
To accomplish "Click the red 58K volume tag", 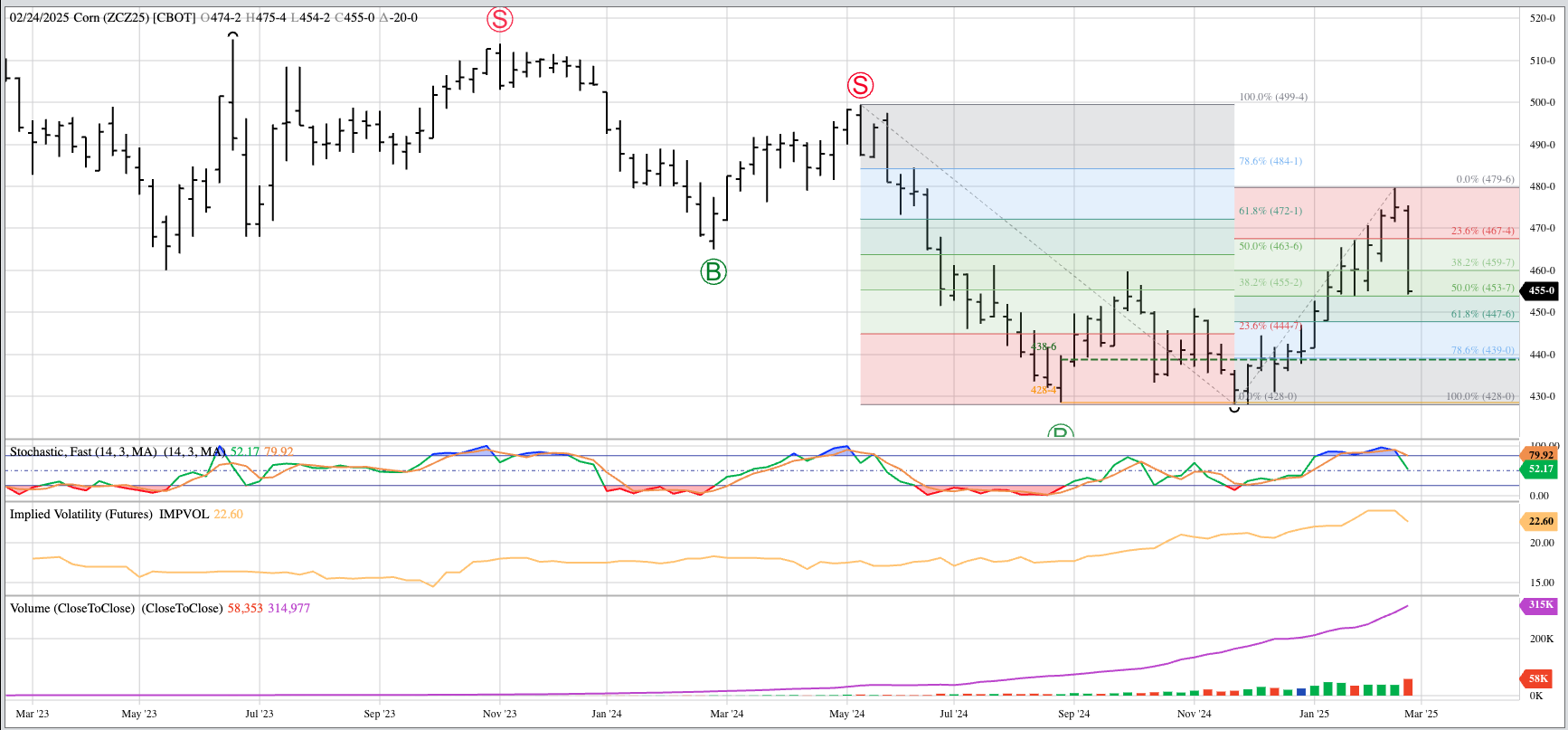I will [1538, 678].
